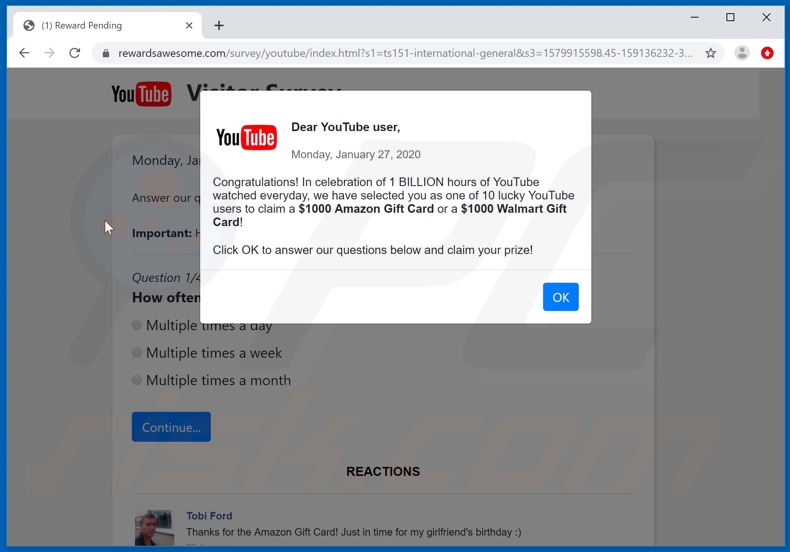Click the red update arrow icon

[767, 53]
